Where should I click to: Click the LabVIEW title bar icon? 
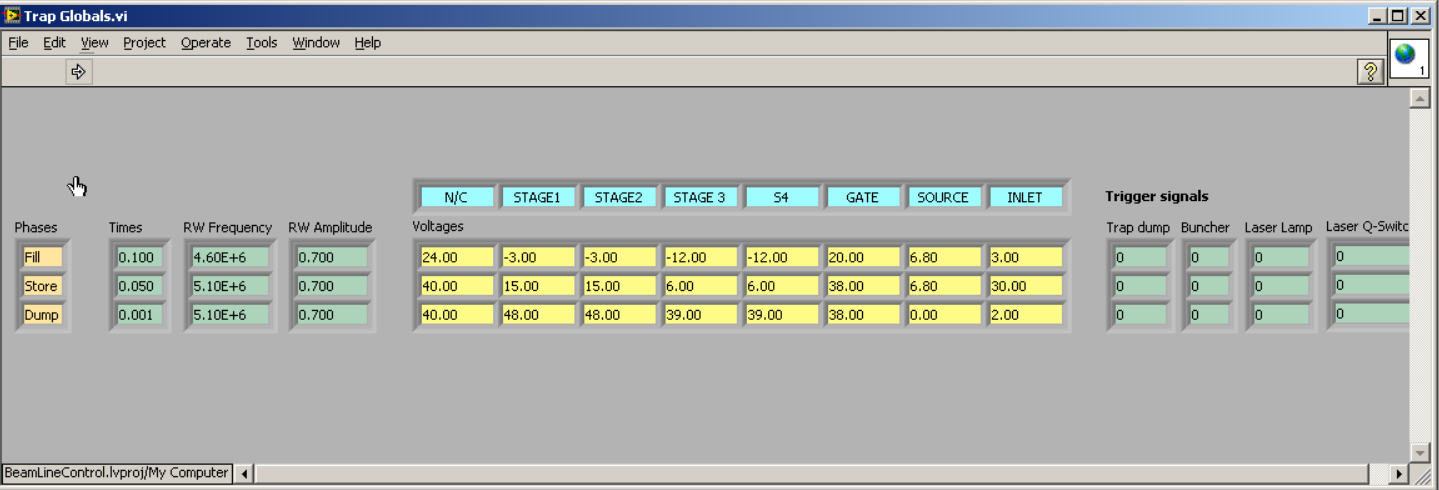(12, 16)
